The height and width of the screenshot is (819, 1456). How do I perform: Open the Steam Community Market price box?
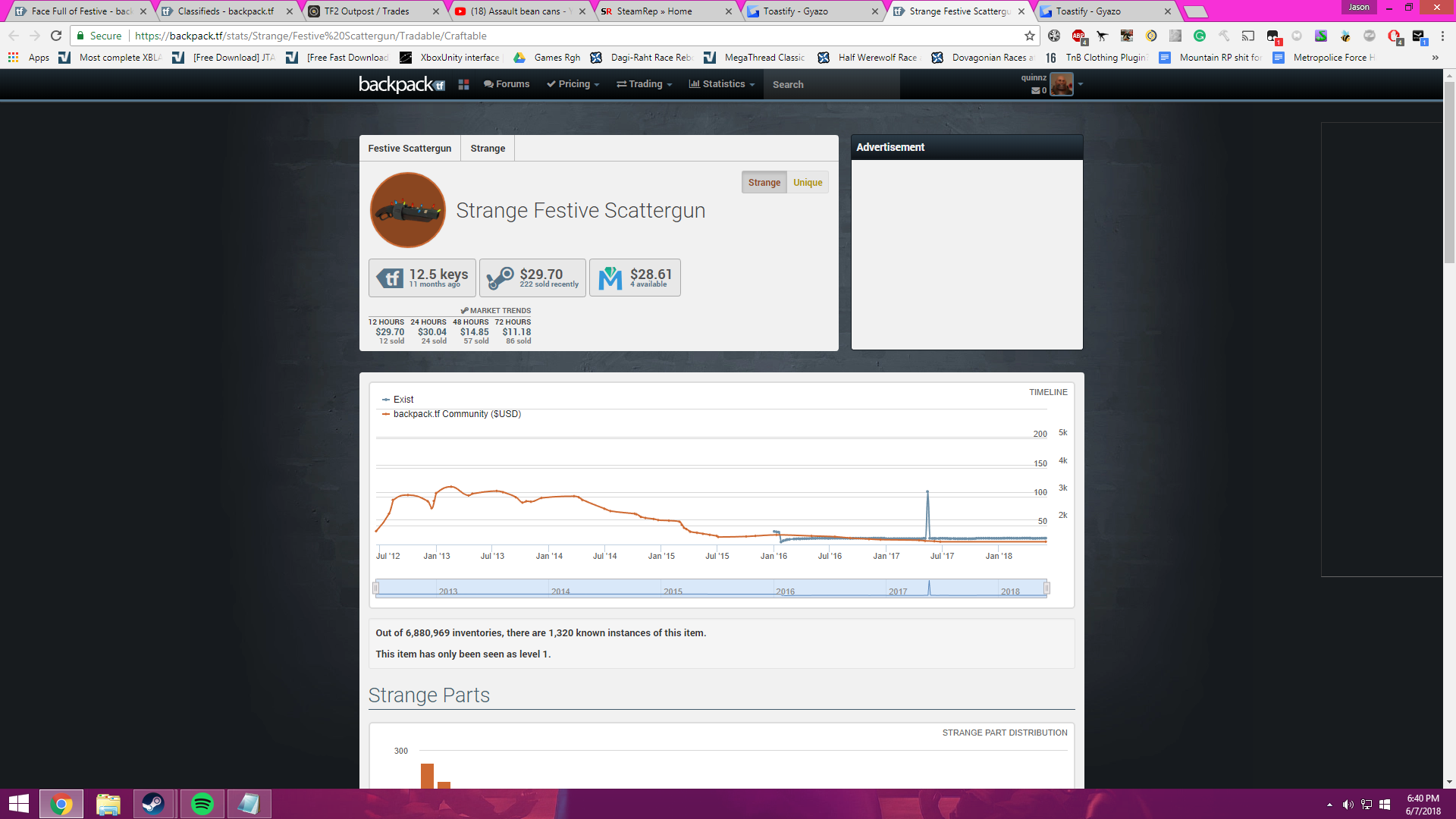(x=532, y=278)
